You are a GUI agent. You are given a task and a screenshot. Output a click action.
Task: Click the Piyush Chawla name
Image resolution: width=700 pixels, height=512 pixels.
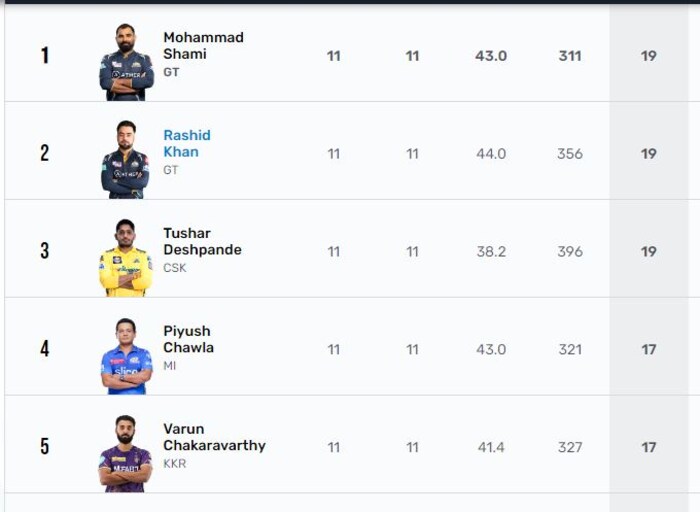[188, 340]
